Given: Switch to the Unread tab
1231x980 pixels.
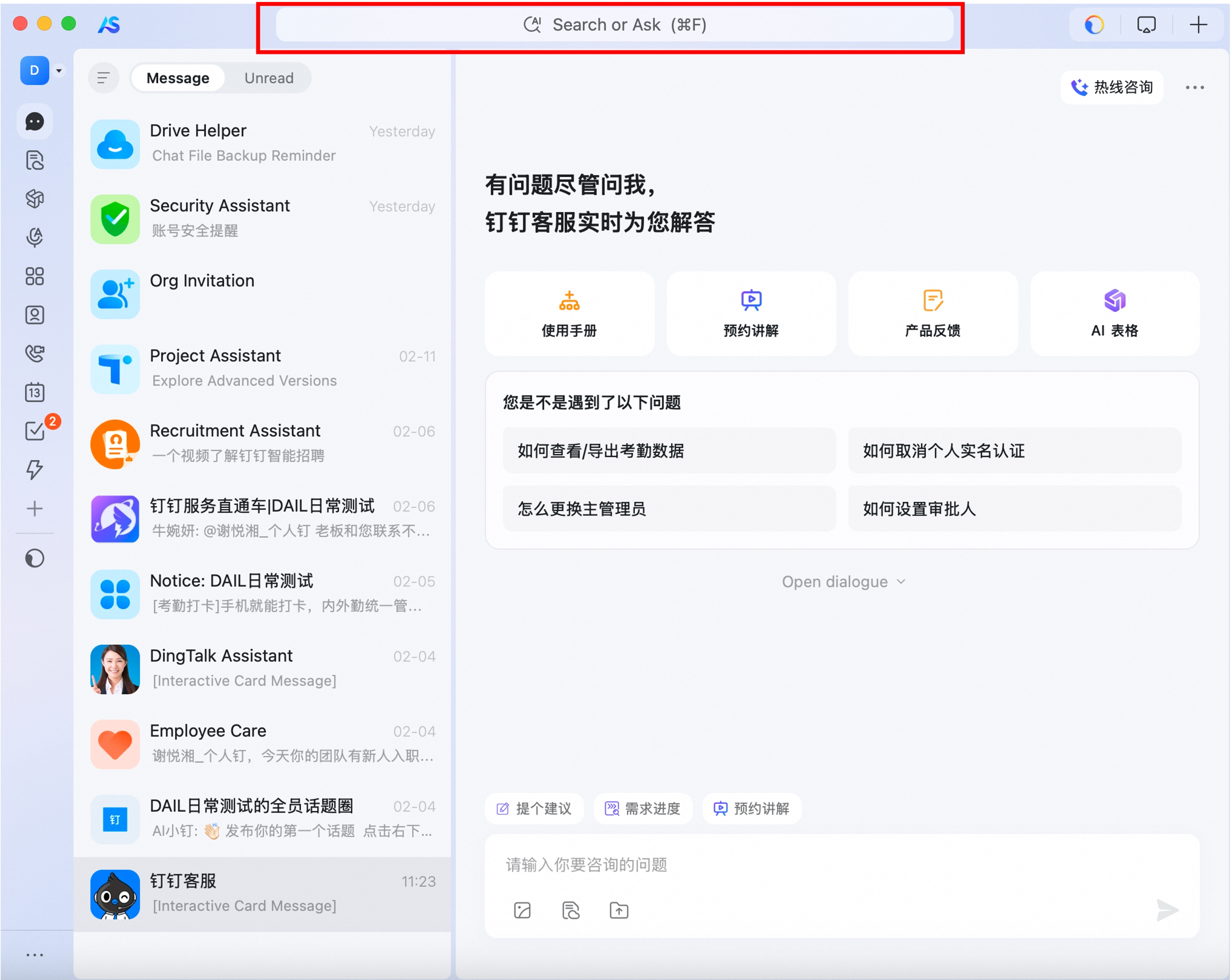Looking at the screenshot, I should (x=268, y=78).
